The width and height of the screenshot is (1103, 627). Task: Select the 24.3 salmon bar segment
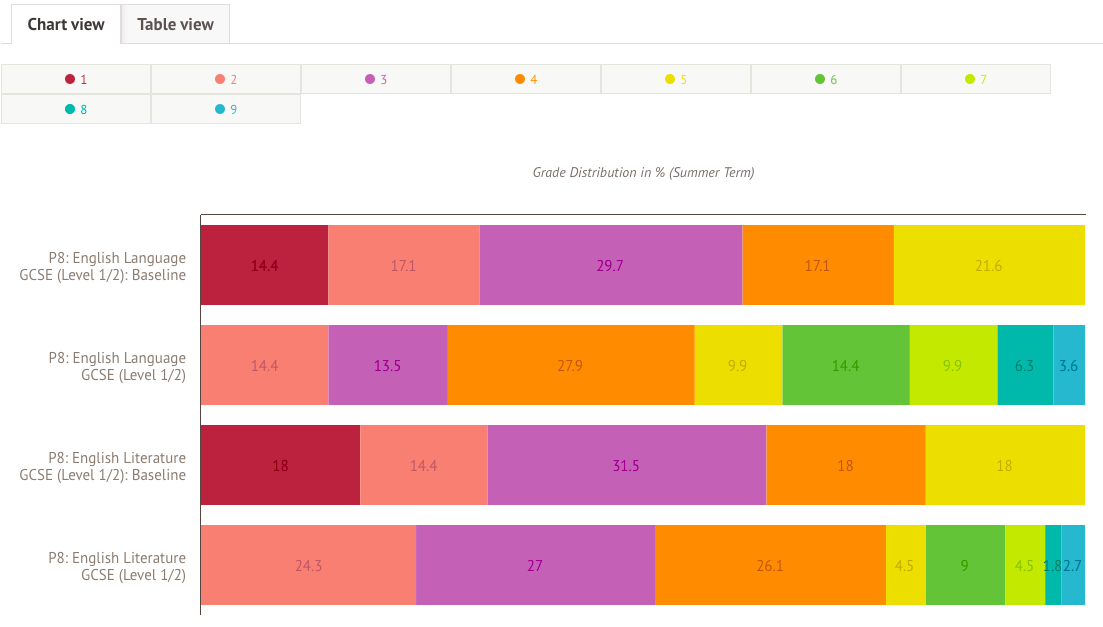point(308,565)
